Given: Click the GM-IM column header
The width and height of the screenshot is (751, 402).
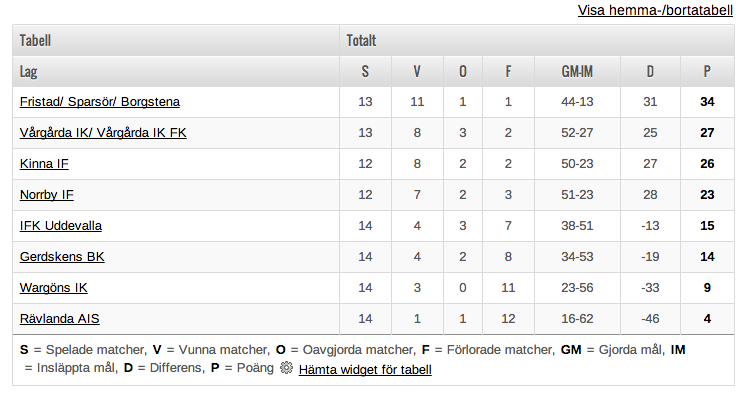Looking at the screenshot, I should [577, 71].
